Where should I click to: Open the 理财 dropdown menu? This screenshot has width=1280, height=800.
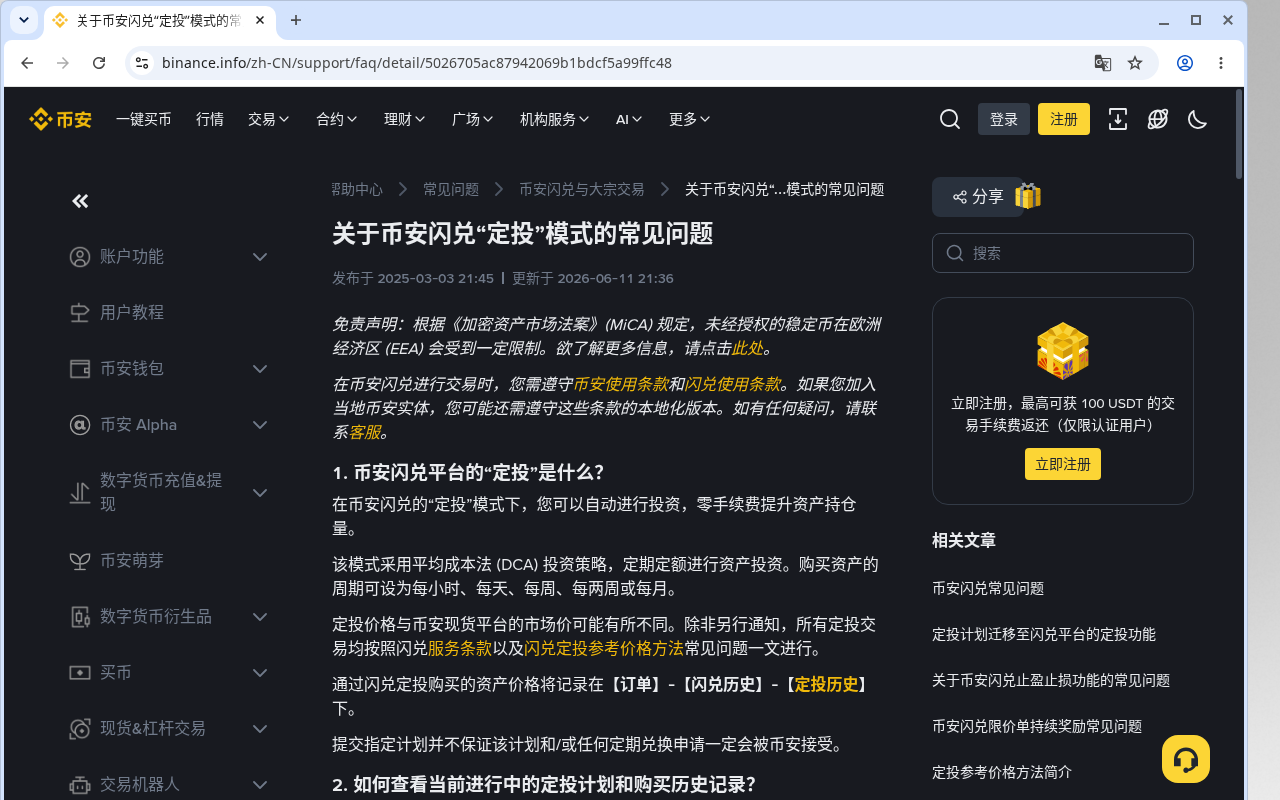click(x=405, y=119)
